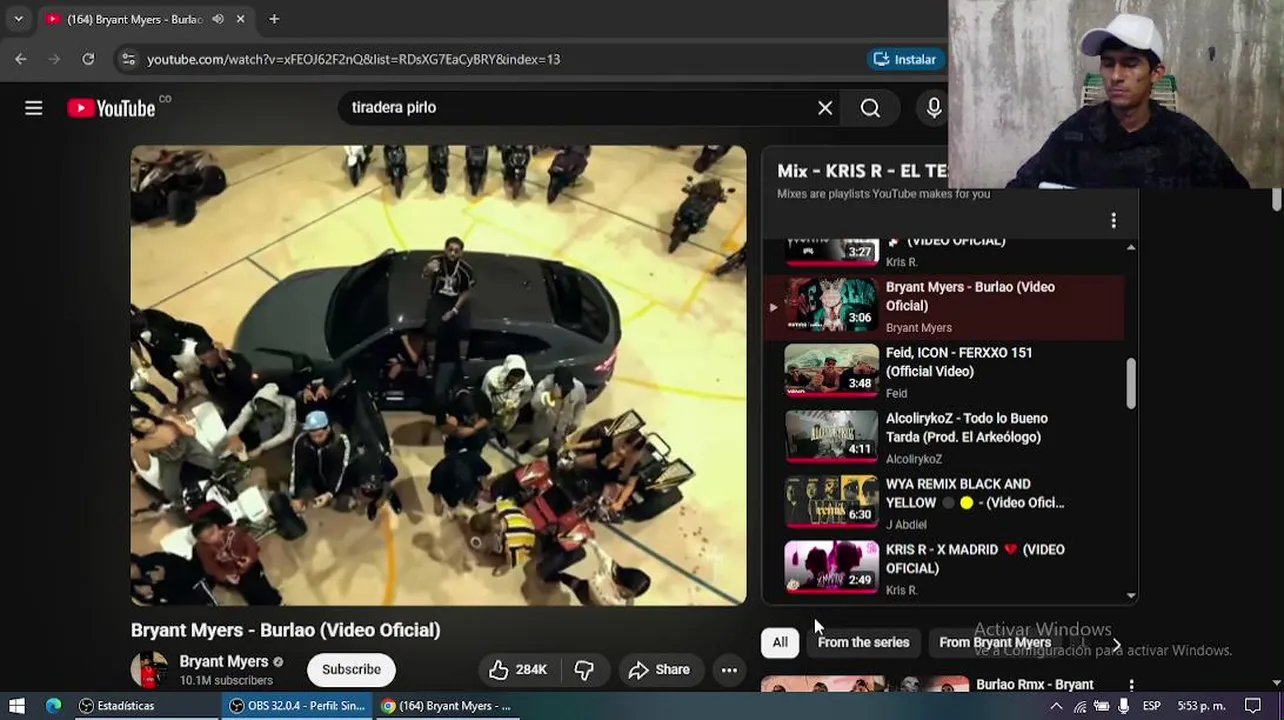Screen dimensions: 1284x720
Task: Click the Kris R. thumbnail with 3:27 duration
Action: (x=831, y=252)
